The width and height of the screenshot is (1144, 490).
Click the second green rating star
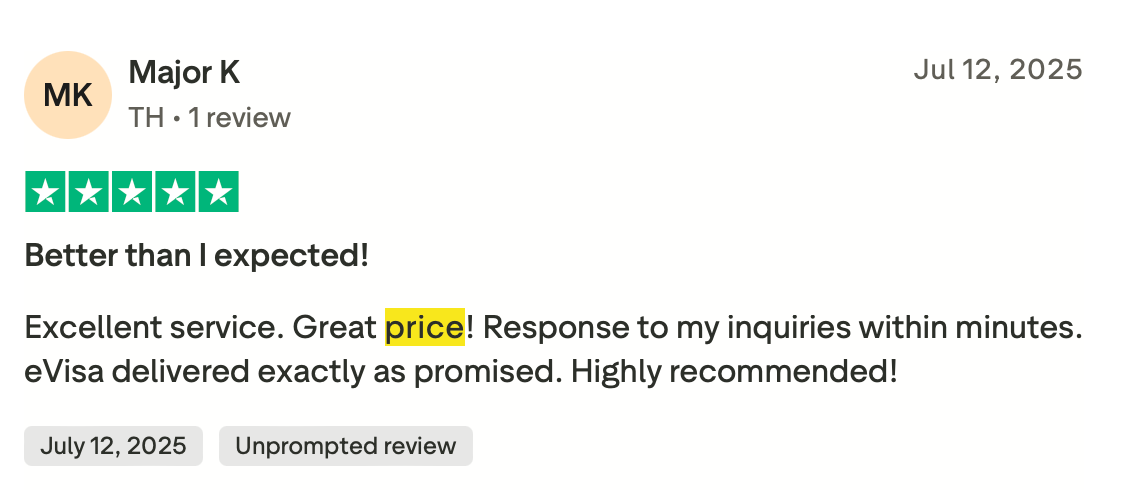click(87, 192)
